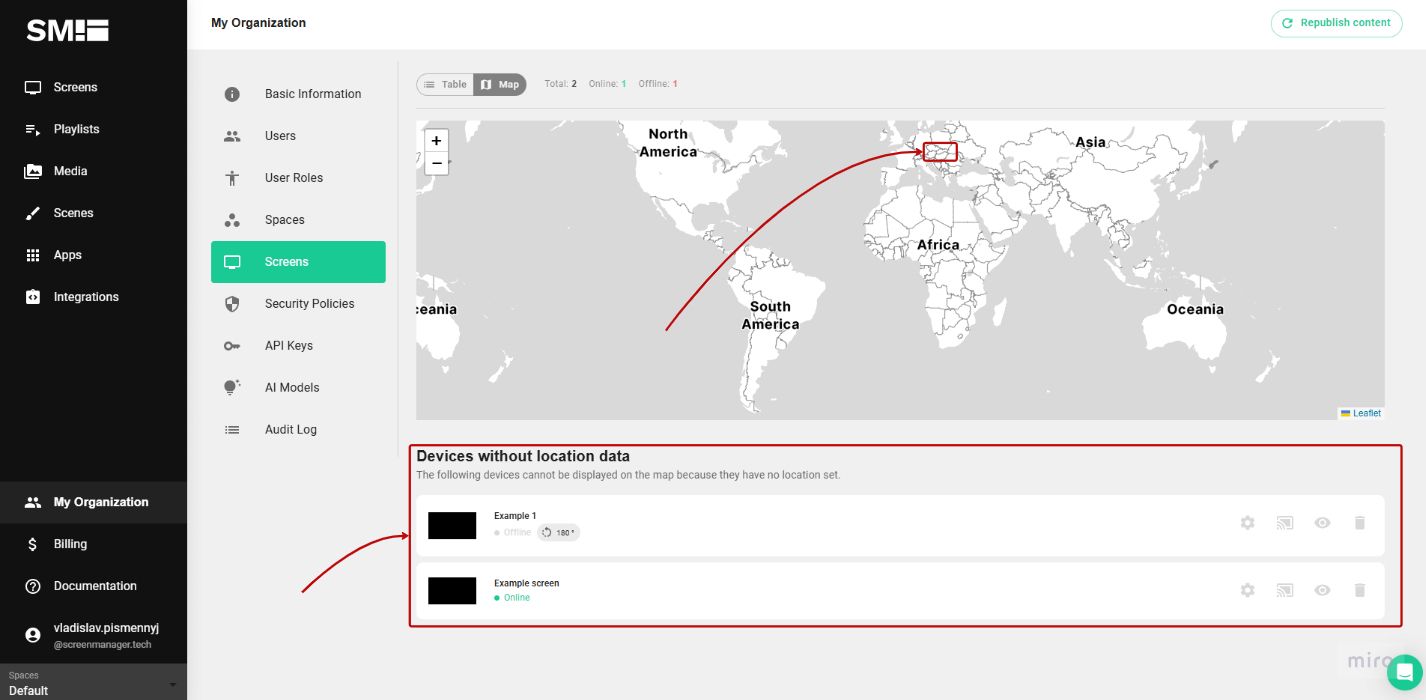Click the Example 1 black thumbnail
1426x700 pixels.
point(452,525)
